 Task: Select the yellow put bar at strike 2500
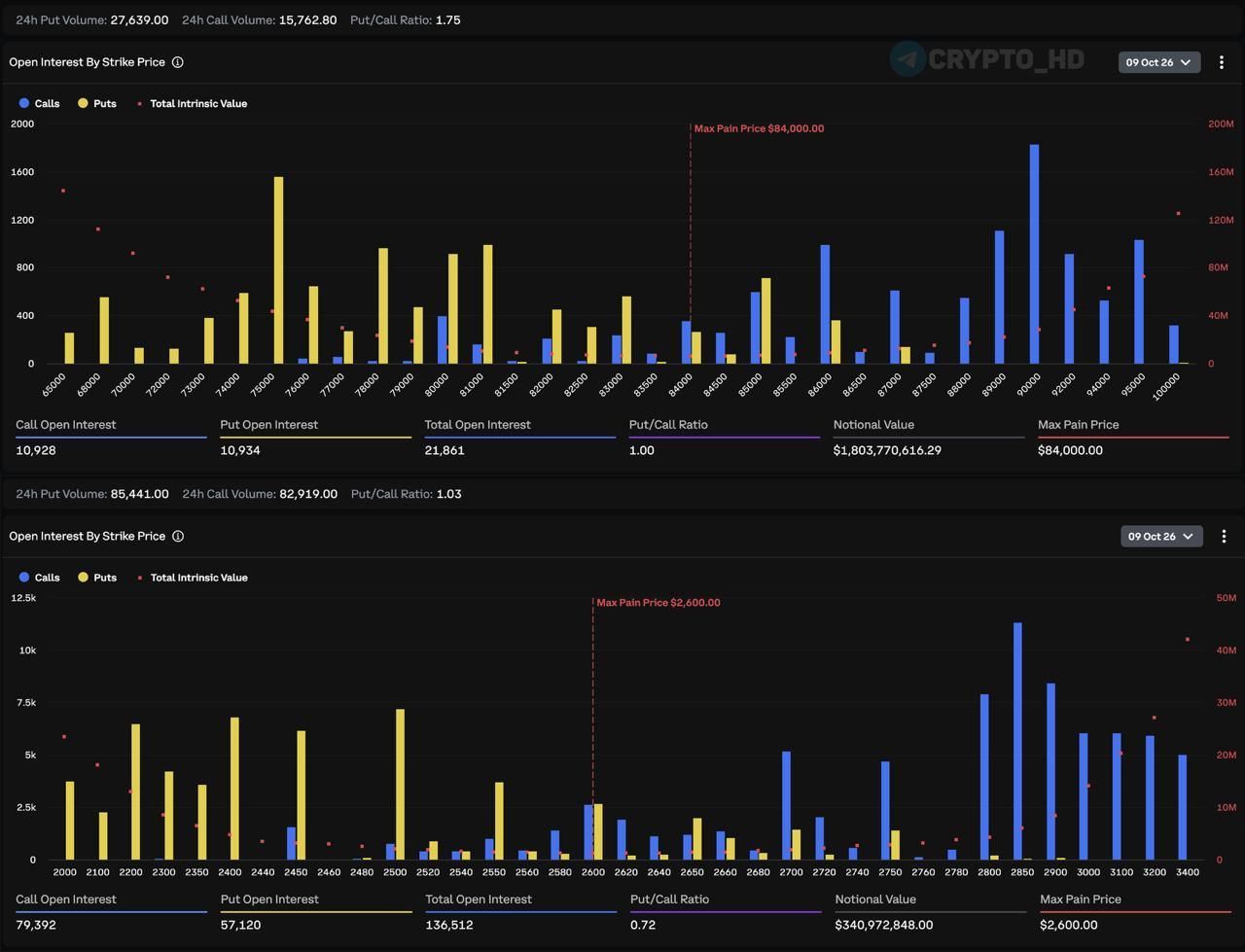[400, 785]
